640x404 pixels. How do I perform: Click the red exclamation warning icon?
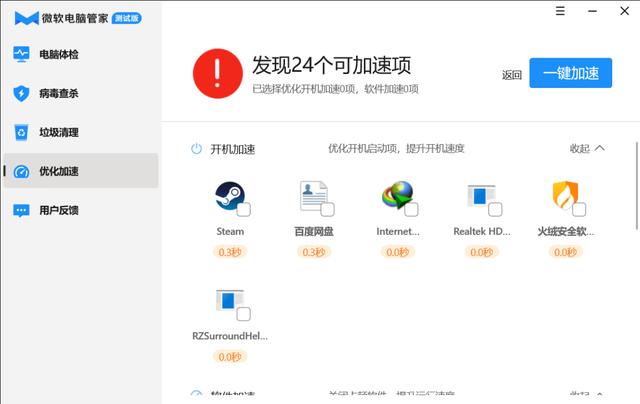coord(218,73)
